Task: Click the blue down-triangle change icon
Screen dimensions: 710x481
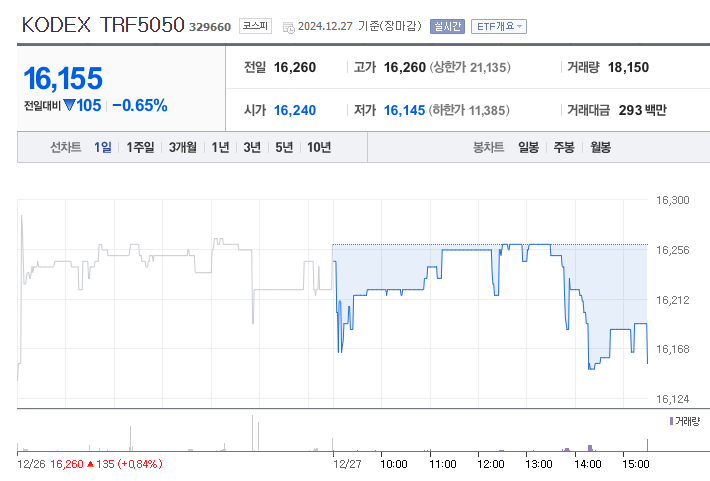Action: [x=69, y=106]
